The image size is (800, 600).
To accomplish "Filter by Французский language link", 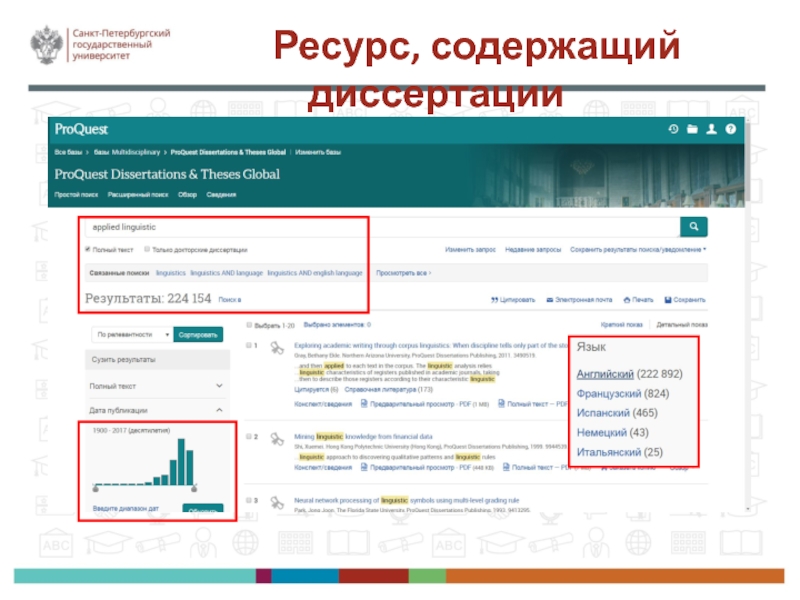I will tap(609, 393).
